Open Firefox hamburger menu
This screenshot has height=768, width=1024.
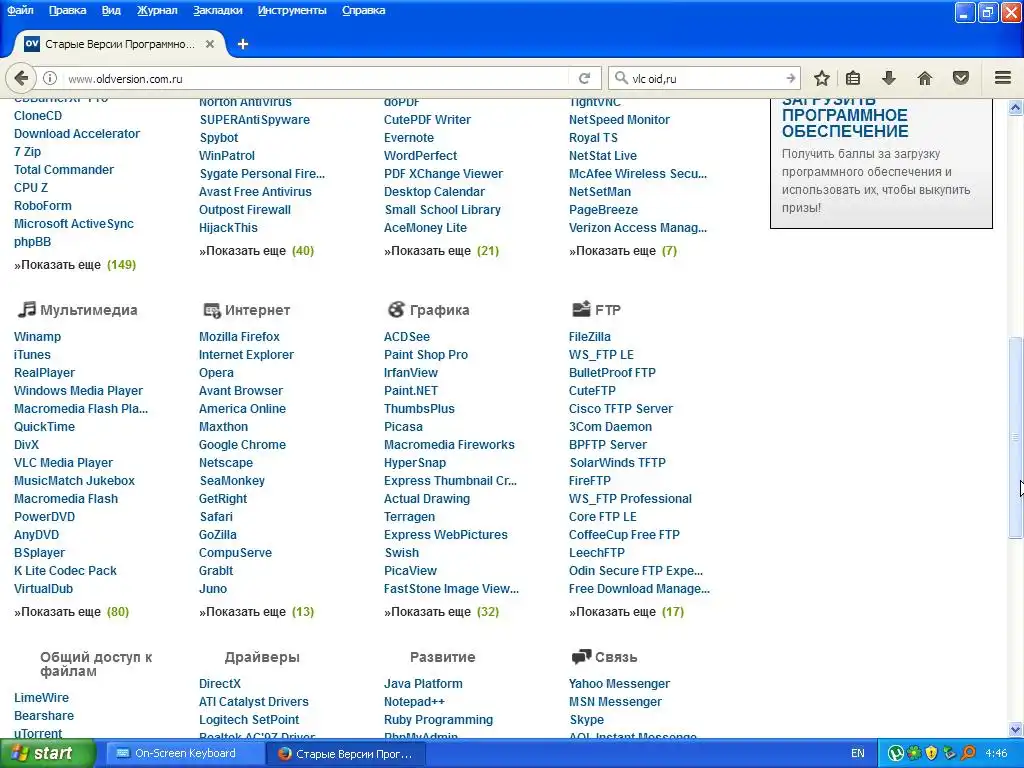1003,78
